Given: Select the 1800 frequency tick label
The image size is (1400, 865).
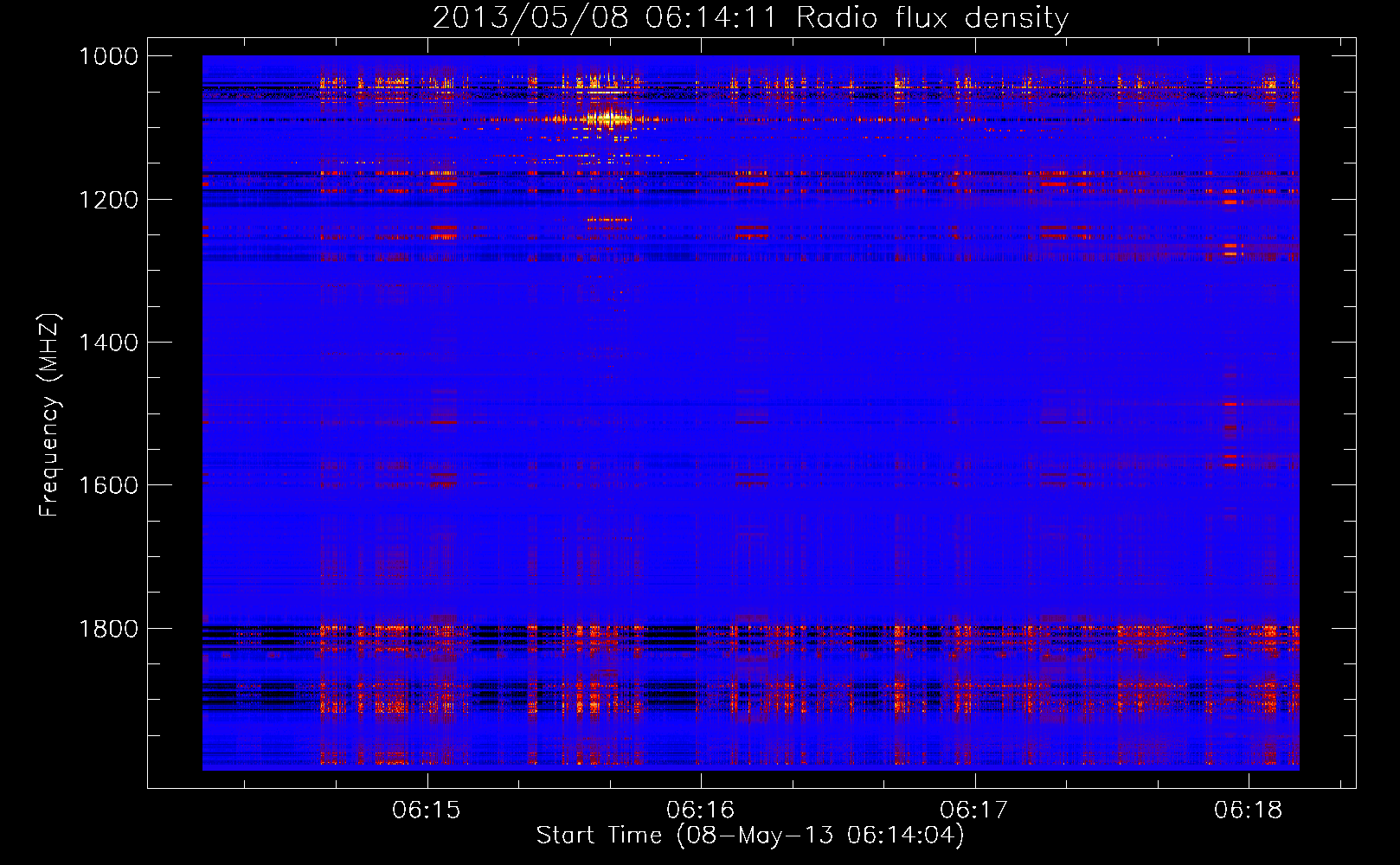Looking at the screenshot, I should 108,629.
